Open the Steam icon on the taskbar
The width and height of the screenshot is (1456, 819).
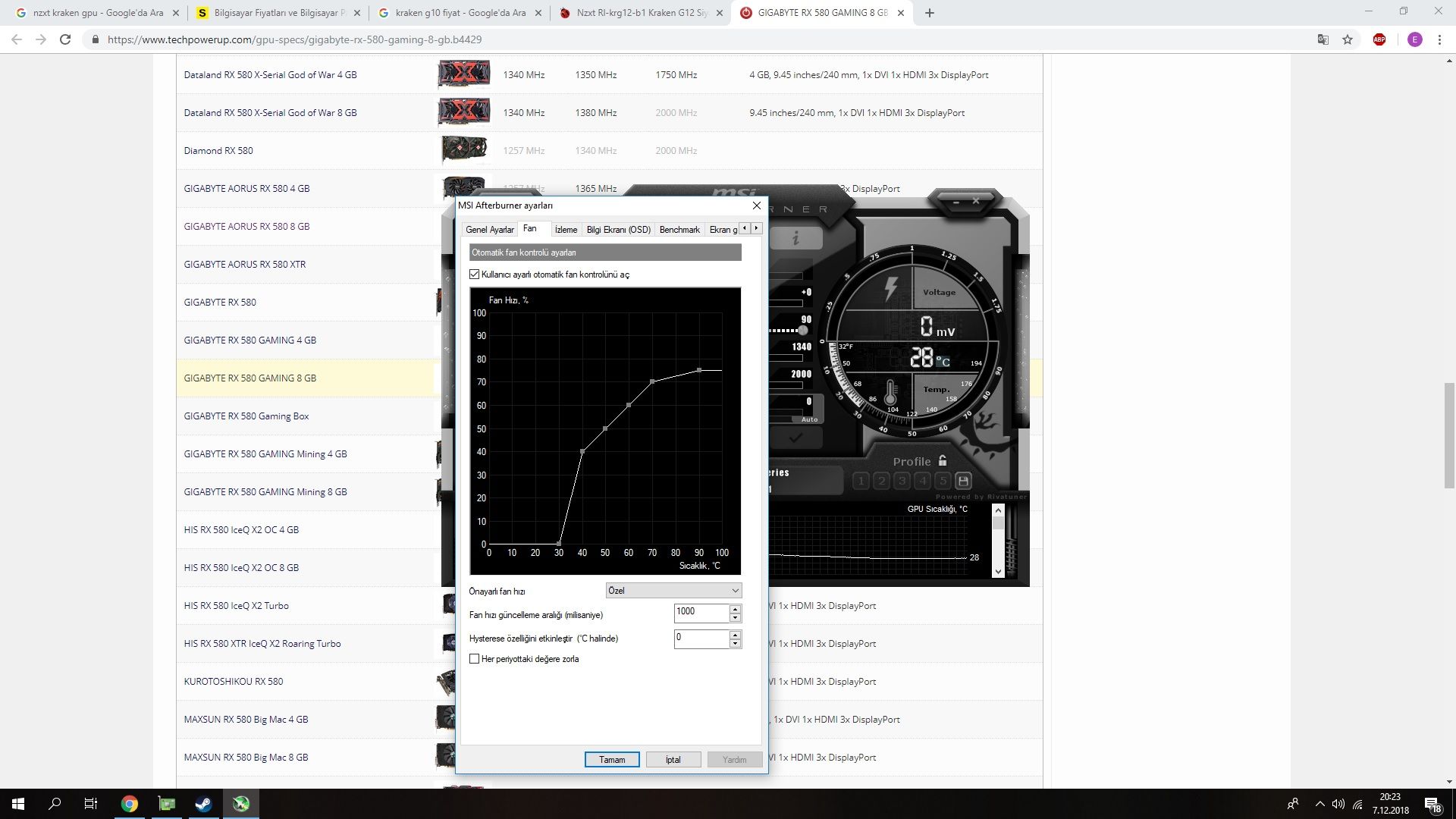point(203,804)
